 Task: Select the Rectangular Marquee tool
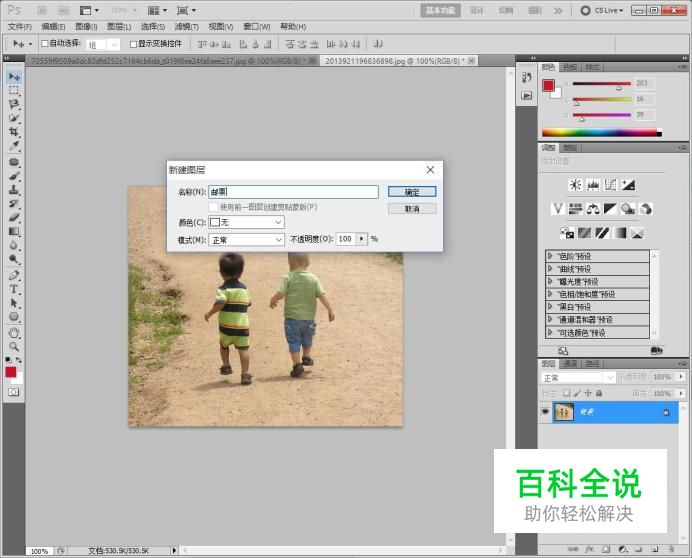[x=14, y=90]
